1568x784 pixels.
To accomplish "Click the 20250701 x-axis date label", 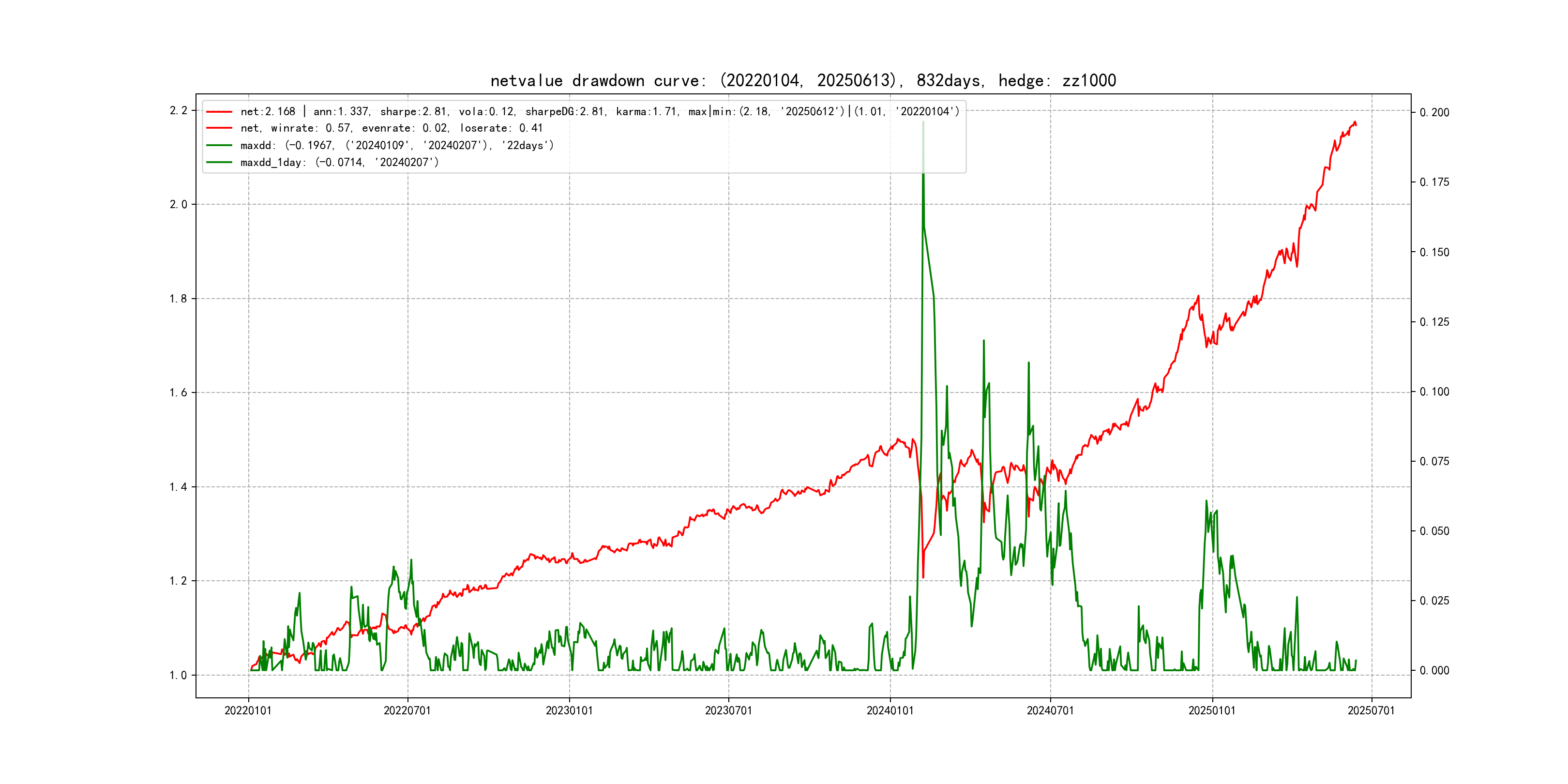I will coord(1371,710).
